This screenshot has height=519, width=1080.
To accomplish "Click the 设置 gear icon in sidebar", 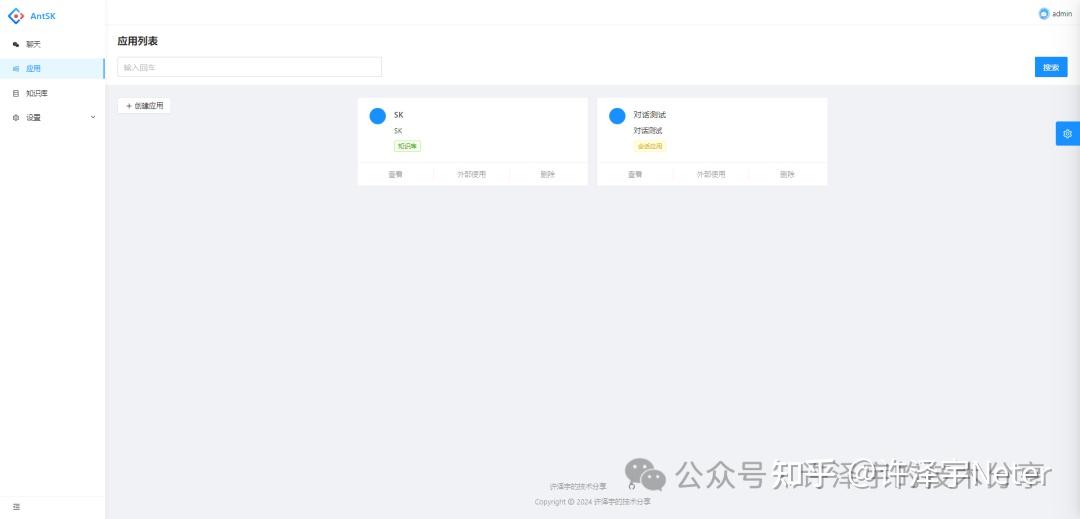I will [x=15, y=118].
